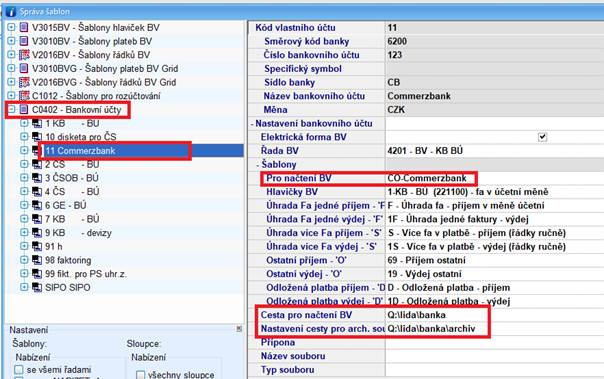Click the icon of 91 h
Screen dimensions: 604x379
click(x=37, y=246)
